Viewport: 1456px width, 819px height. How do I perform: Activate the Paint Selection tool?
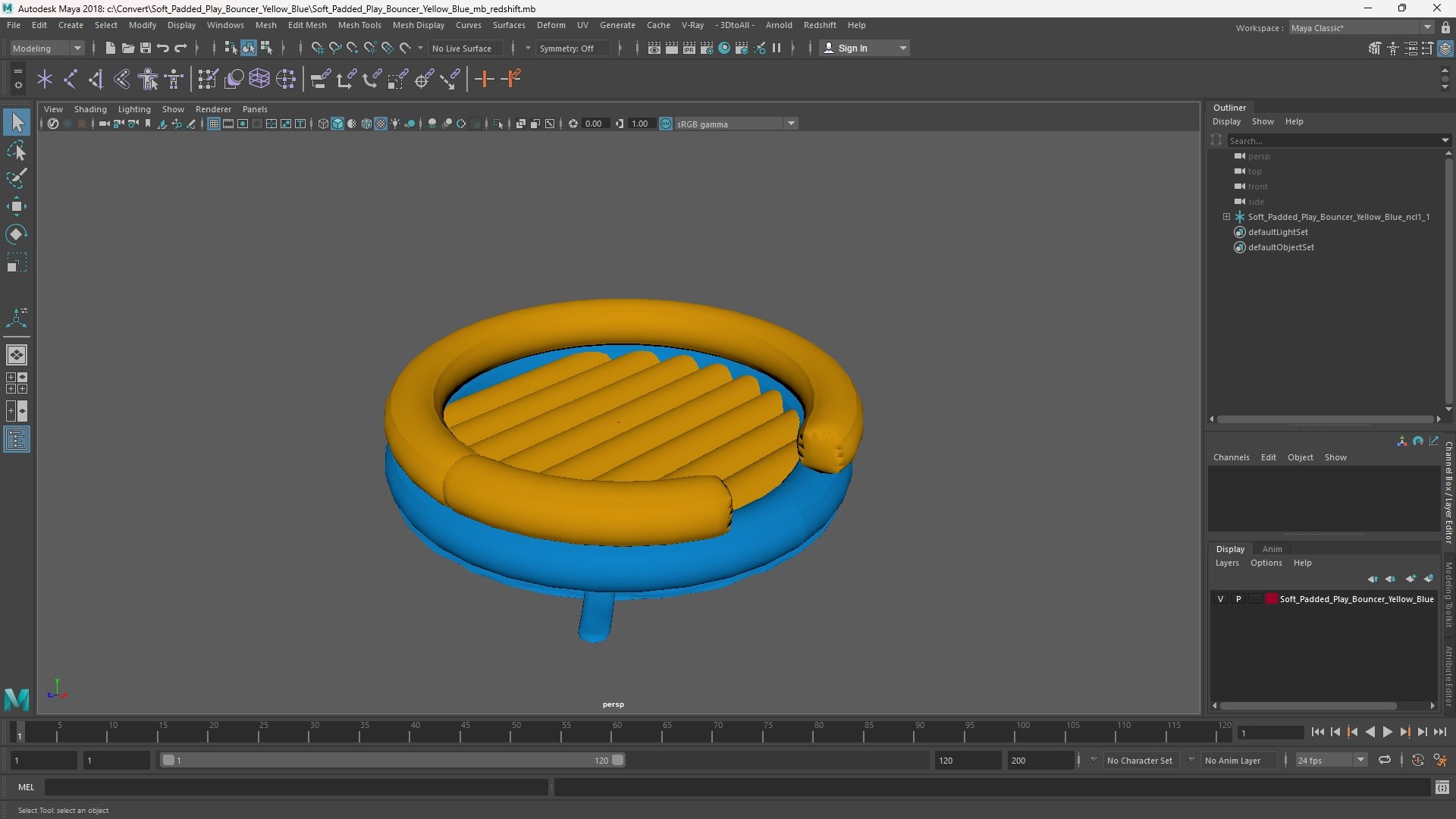pyautogui.click(x=17, y=178)
